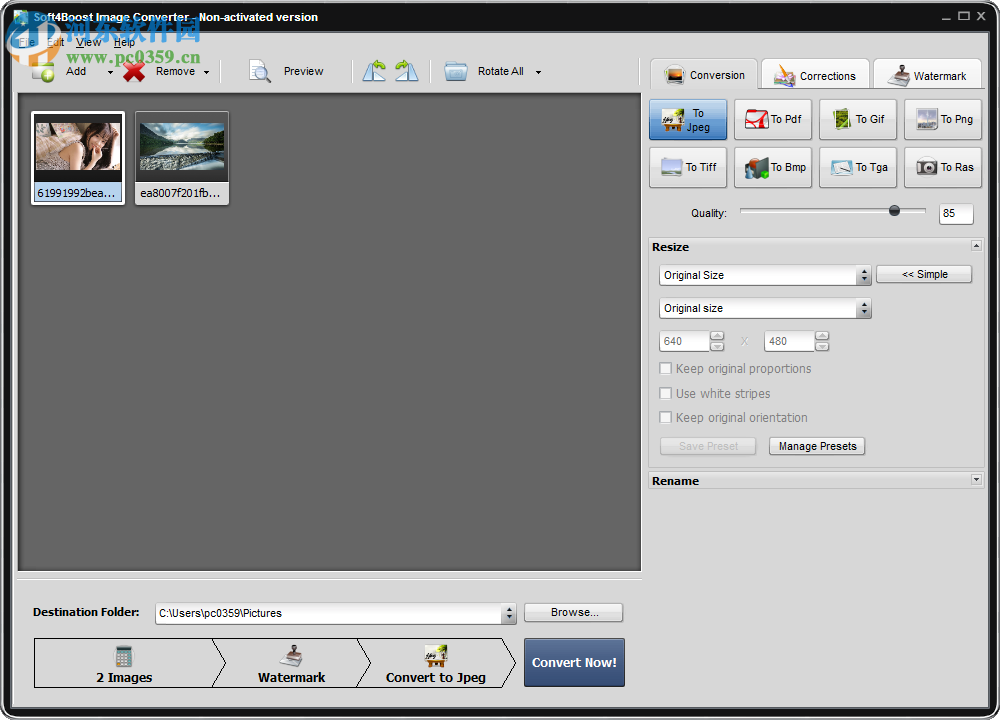Image resolution: width=1000 pixels, height=720 pixels.
Task: Open the Rotate All dropdown menu
Action: coord(538,71)
